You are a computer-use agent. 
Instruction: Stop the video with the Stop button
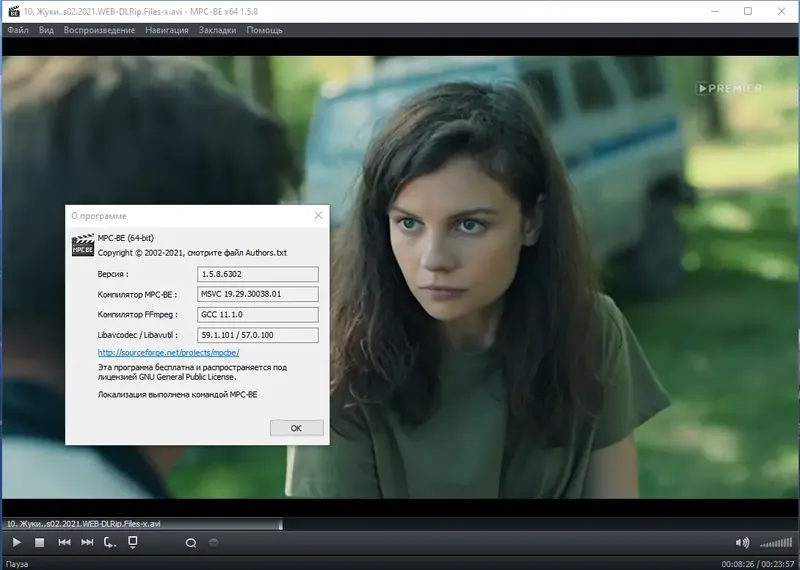[39, 542]
